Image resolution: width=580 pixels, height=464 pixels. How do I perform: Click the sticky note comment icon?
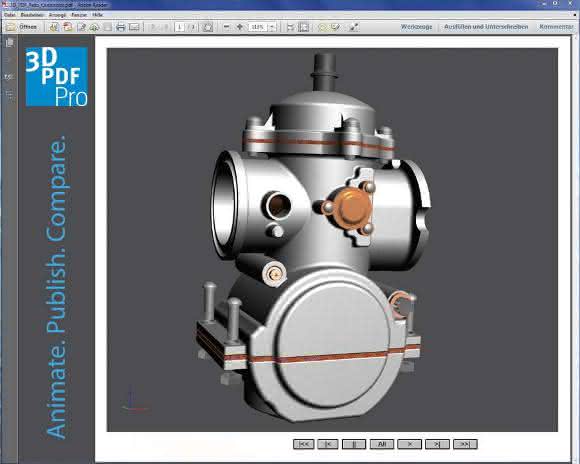pyautogui.click(x=323, y=27)
